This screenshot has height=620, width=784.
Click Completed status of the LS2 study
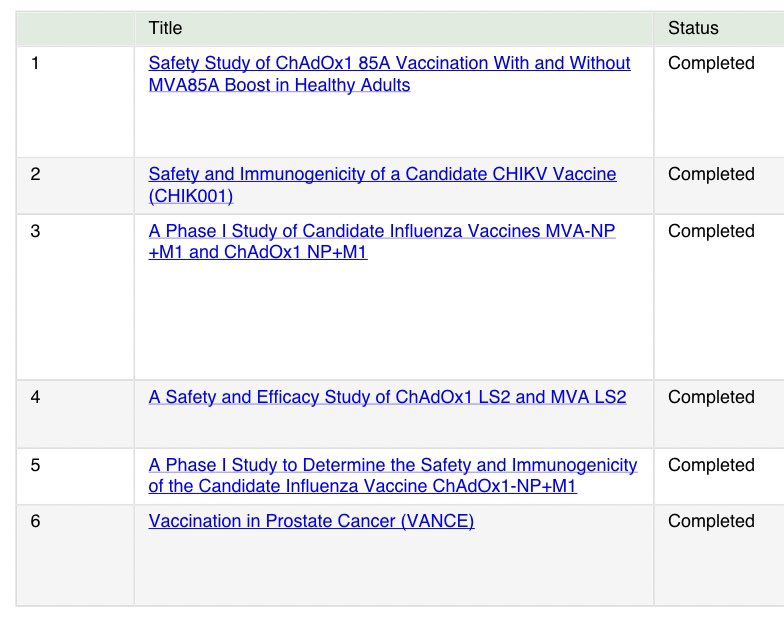[x=711, y=397]
